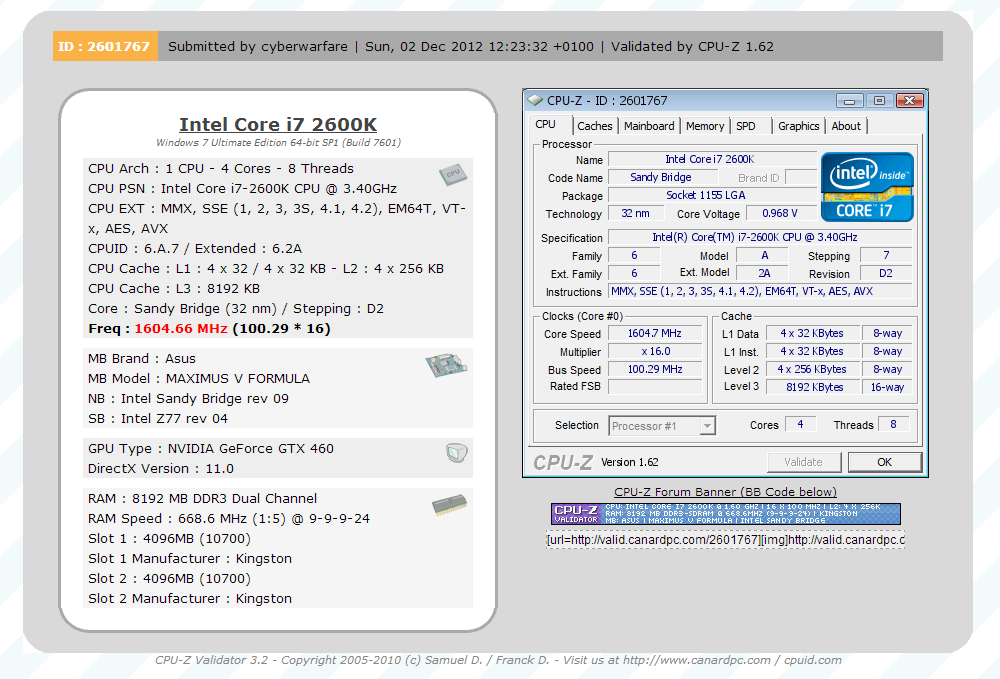Click the CPU-Z title bar app icon
The height and width of the screenshot is (679, 1000).
pos(535,100)
